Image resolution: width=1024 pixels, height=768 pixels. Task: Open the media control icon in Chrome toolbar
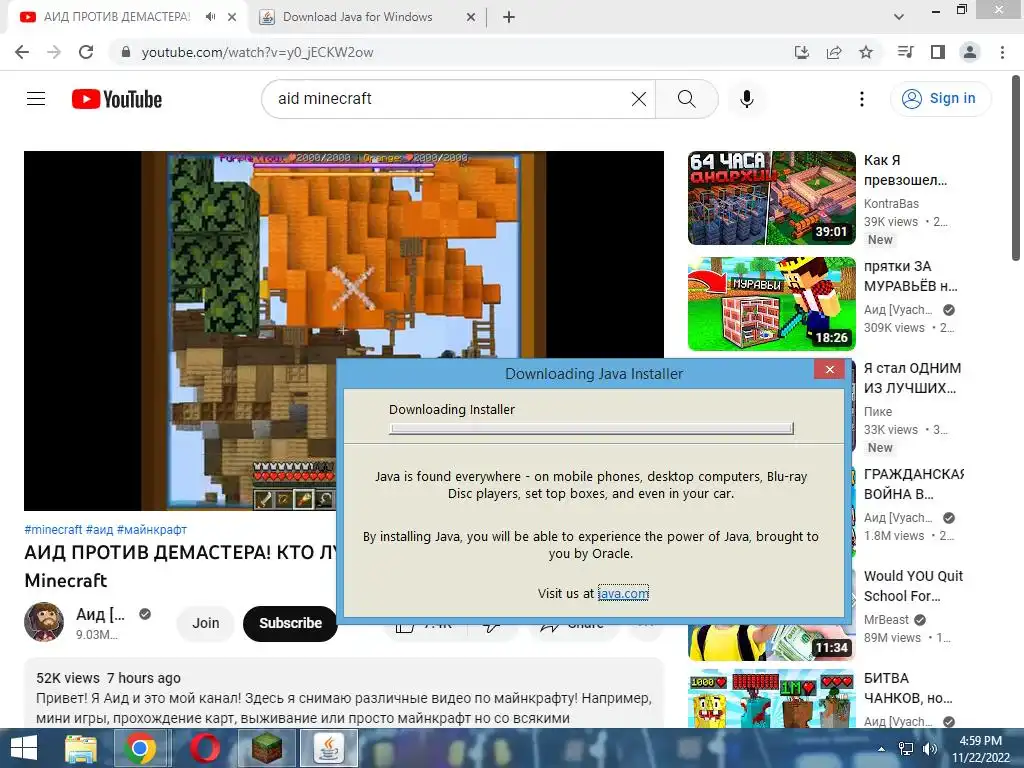905,52
